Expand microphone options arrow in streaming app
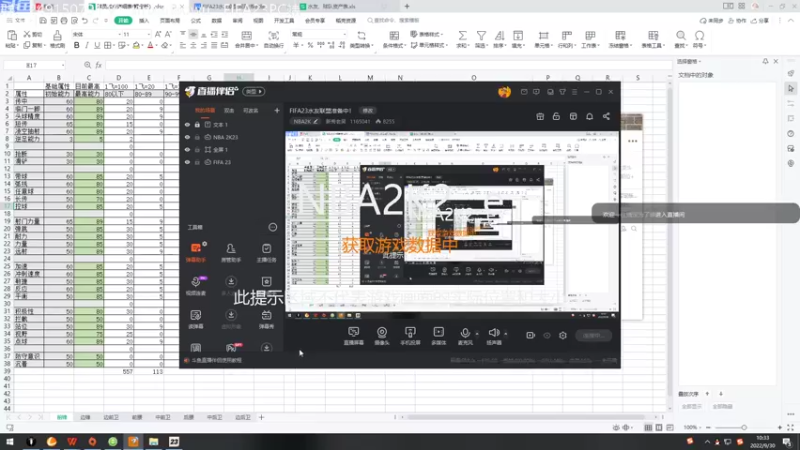Screen dimensions: 800x450 477,334
